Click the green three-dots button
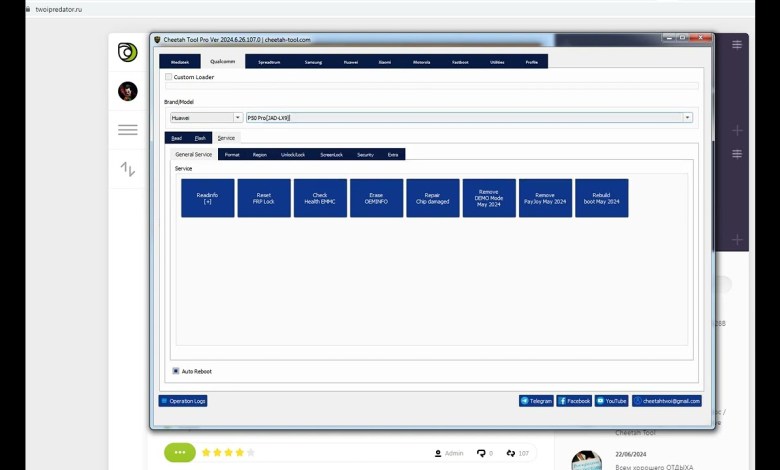This screenshot has width=780, height=470. 179,452
